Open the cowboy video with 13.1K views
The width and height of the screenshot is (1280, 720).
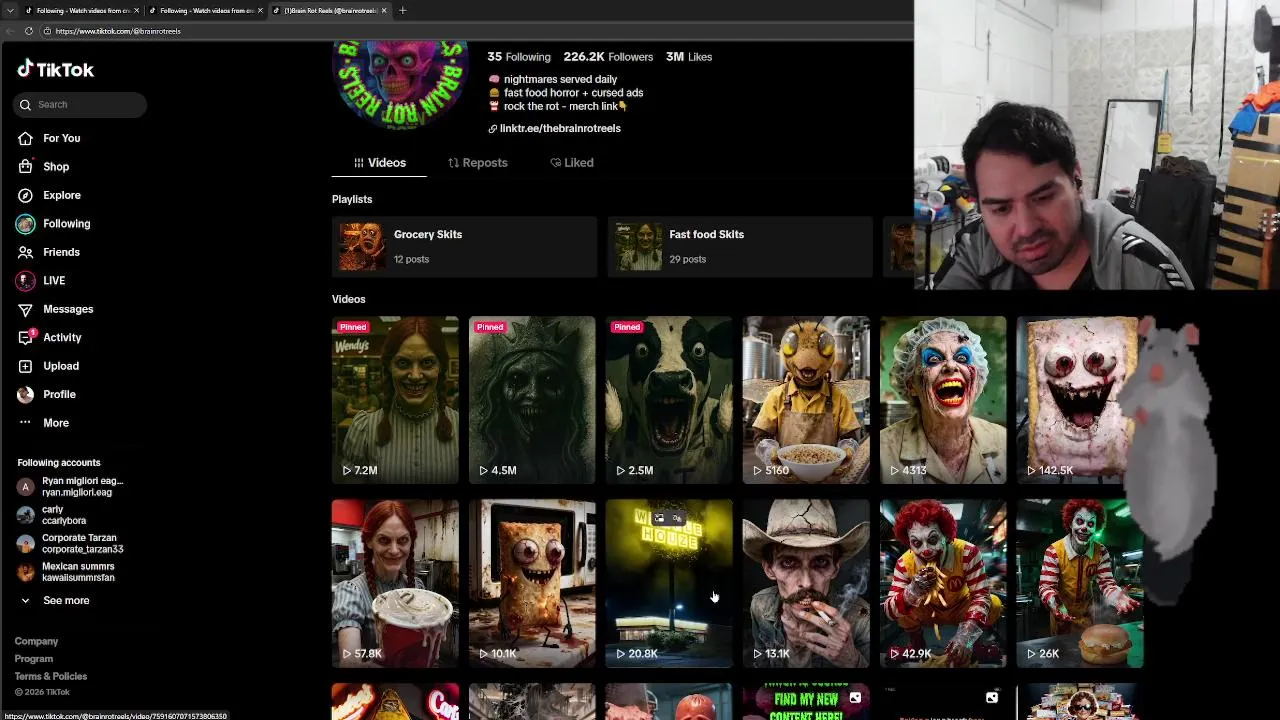coord(806,583)
